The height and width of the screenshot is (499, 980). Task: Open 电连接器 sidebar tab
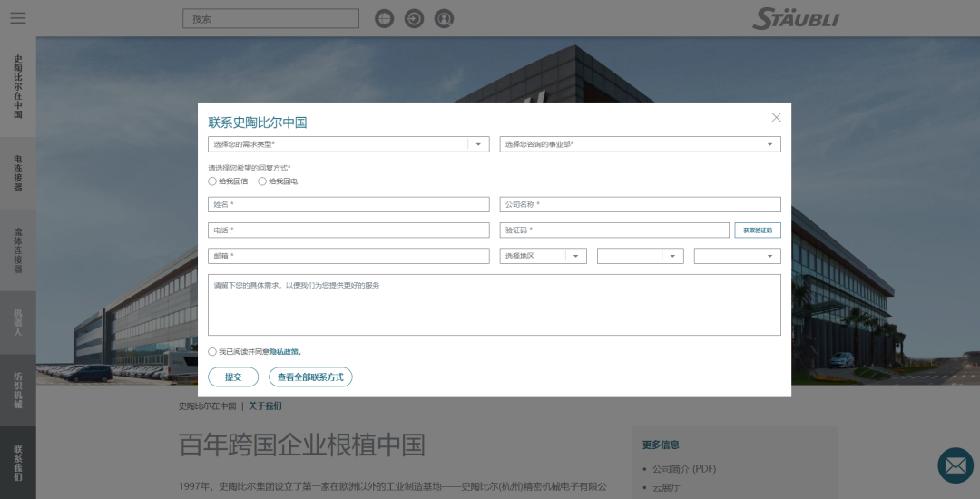(x=18, y=173)
